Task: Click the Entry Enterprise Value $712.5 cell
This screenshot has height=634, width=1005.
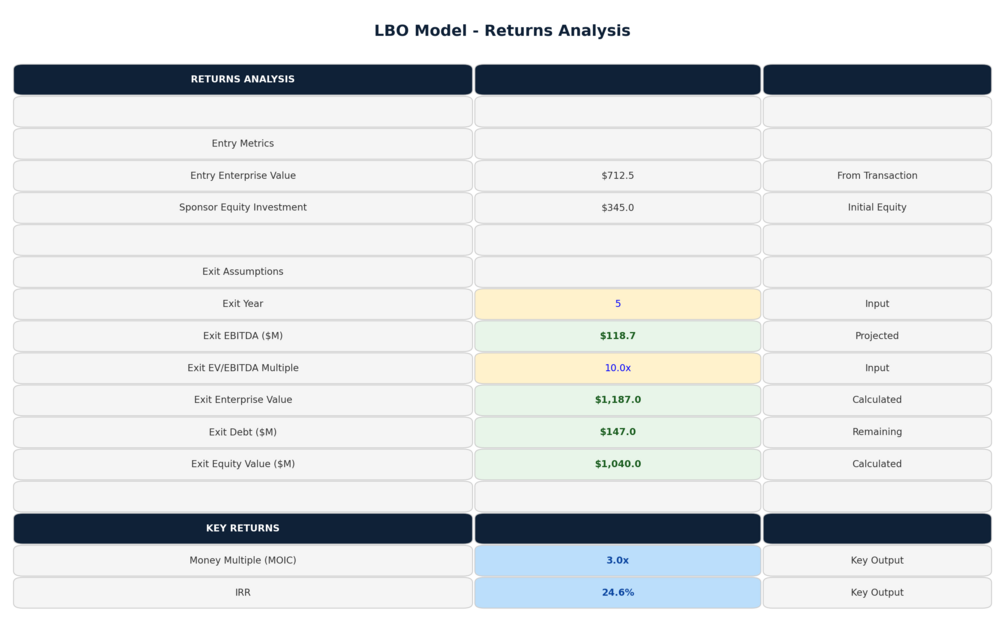Action: click(x=617, y=176)
